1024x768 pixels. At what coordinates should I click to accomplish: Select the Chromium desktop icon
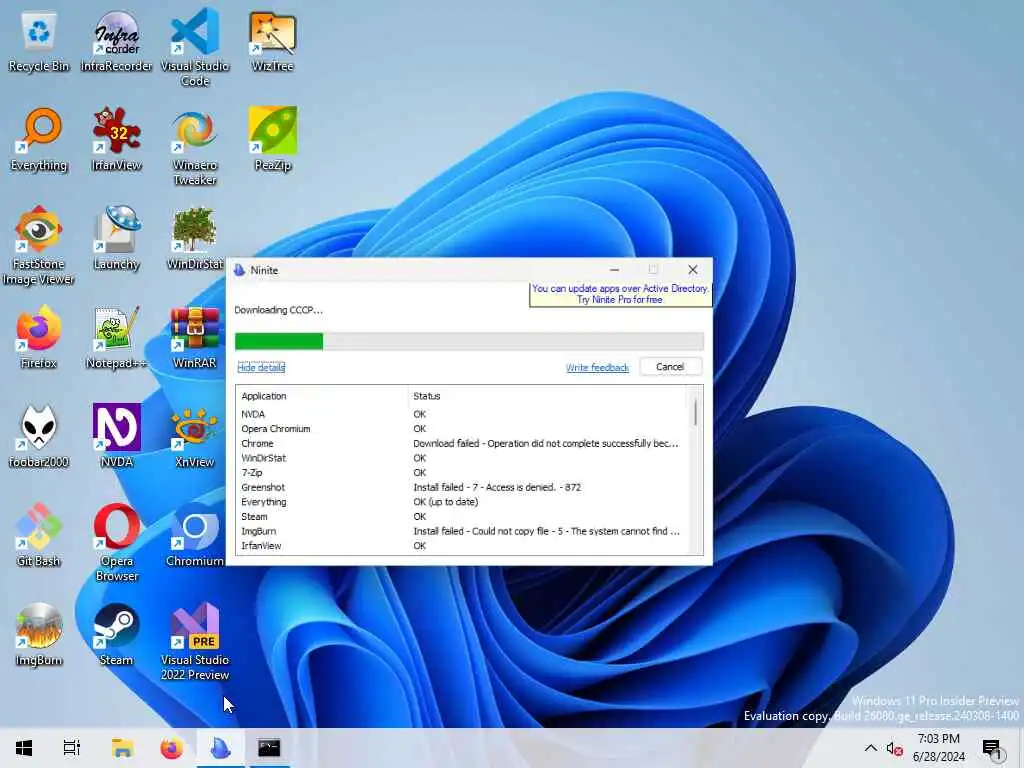coord(195,536)
